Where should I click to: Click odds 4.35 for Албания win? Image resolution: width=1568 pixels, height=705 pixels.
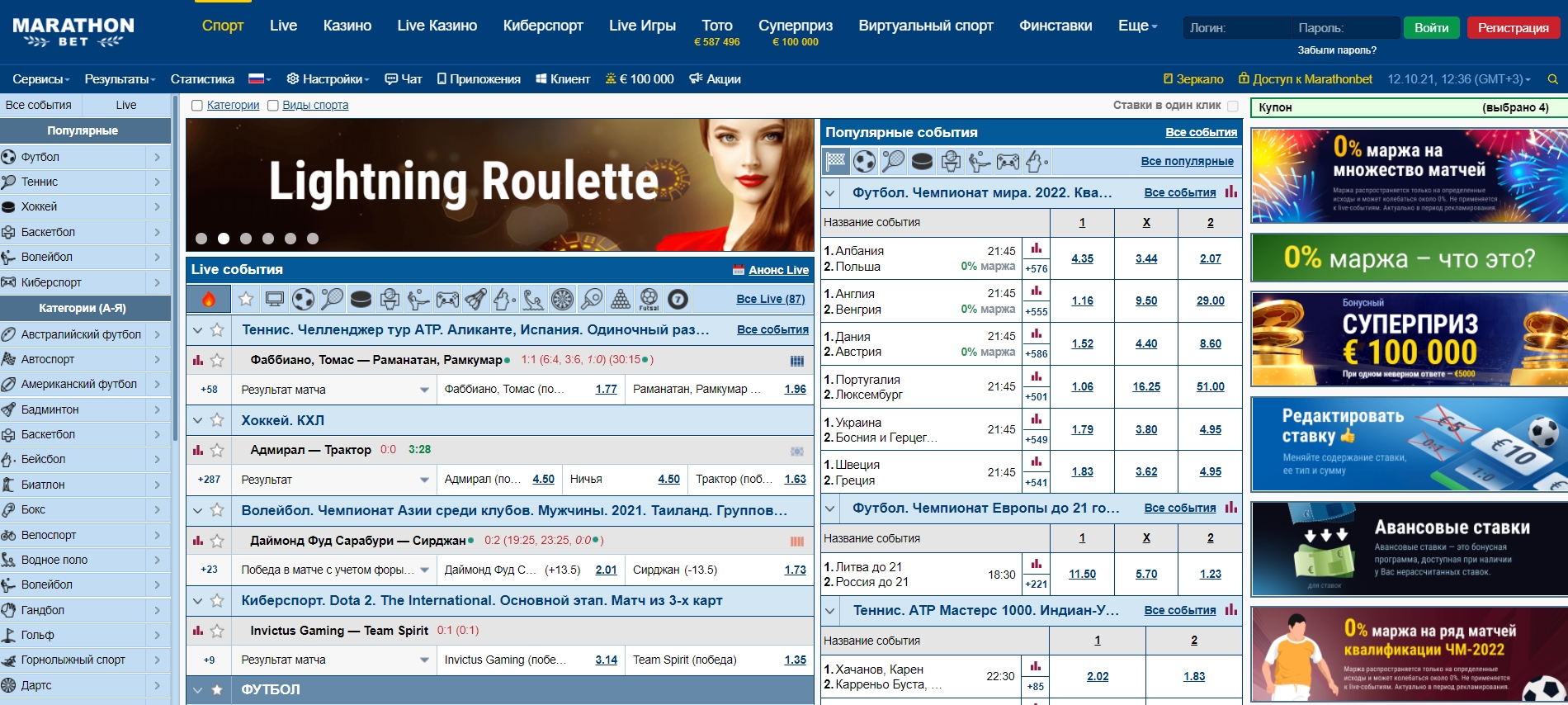(x=1082, y=258)
